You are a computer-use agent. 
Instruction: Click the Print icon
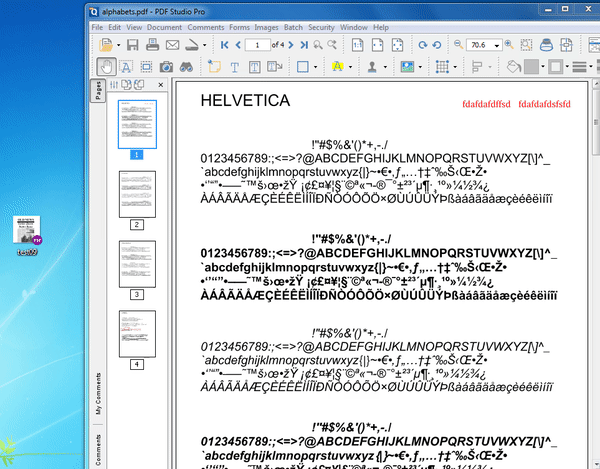[x=152, y=45]
